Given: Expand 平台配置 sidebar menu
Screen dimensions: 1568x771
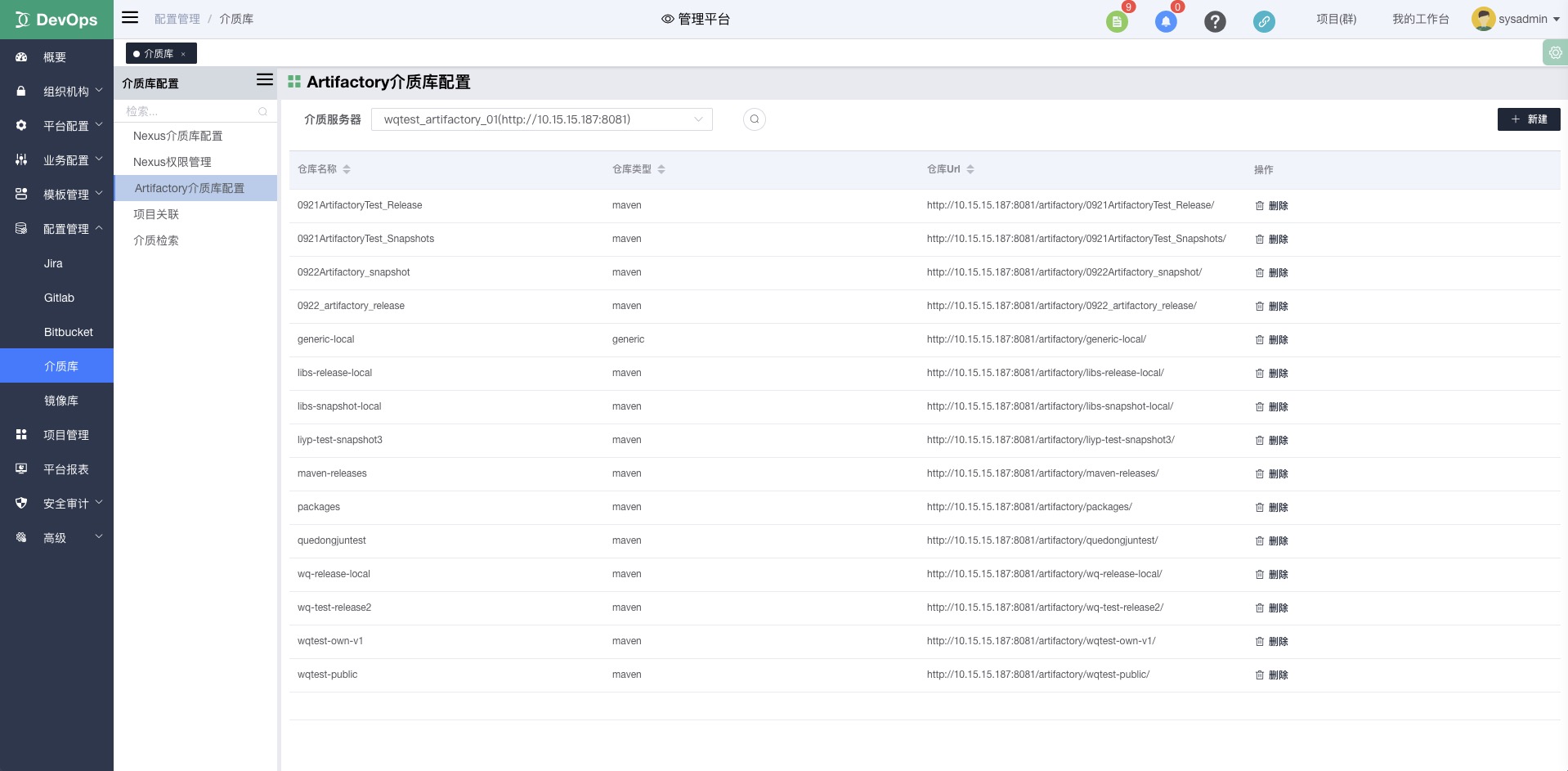Looking at the screenshot, I should (56, 126).
